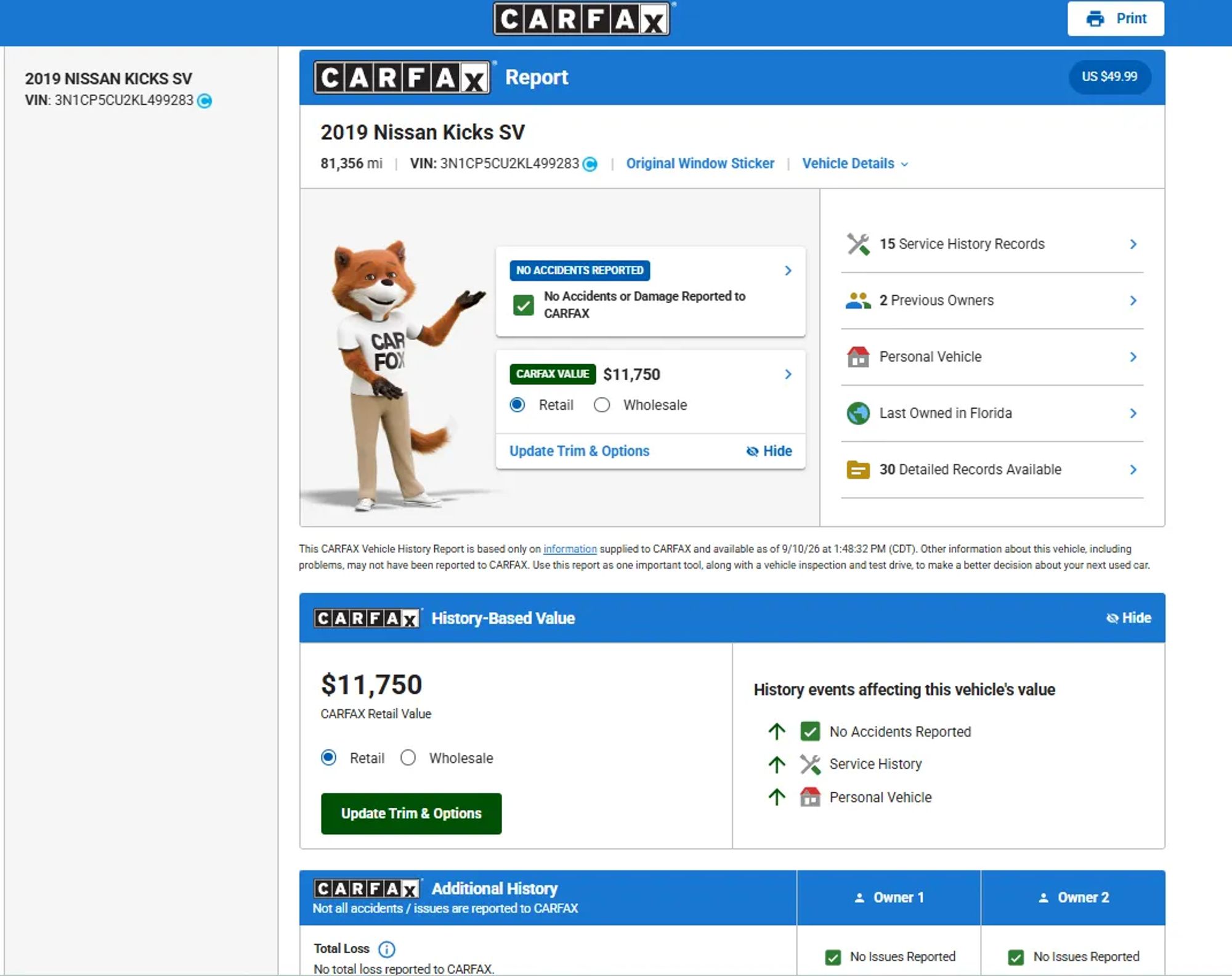The height and width of the screenshot is (976, 1232).
Task: Click Owner 1 No Issues Reported check
Action: 833,957
